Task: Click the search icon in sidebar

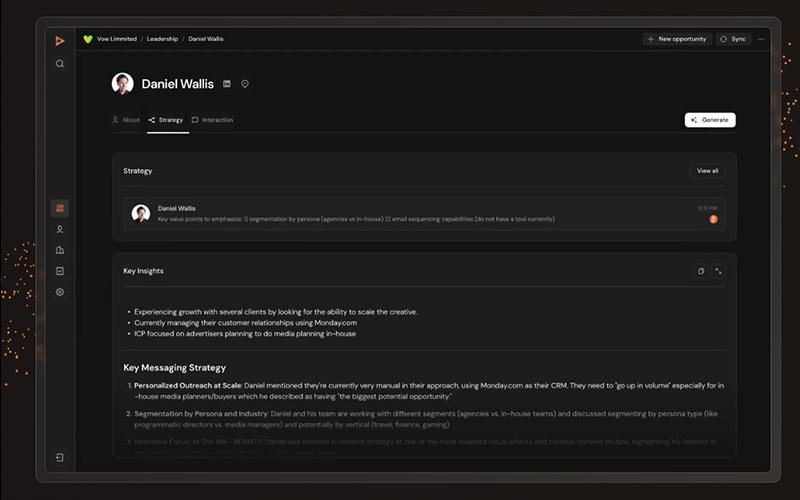Action: coord(60,64)
